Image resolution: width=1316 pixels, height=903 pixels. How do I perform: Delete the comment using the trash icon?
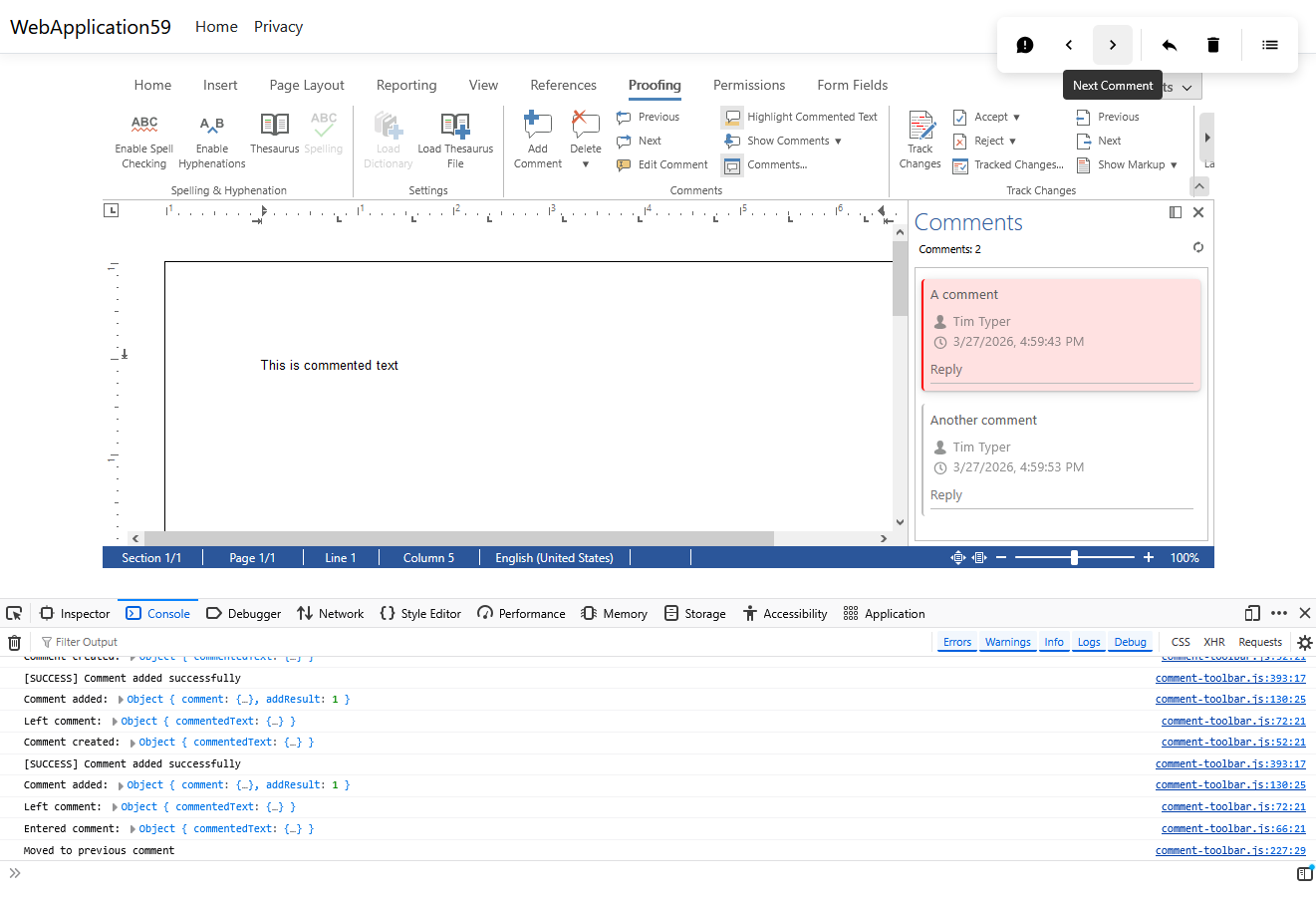1212,45
